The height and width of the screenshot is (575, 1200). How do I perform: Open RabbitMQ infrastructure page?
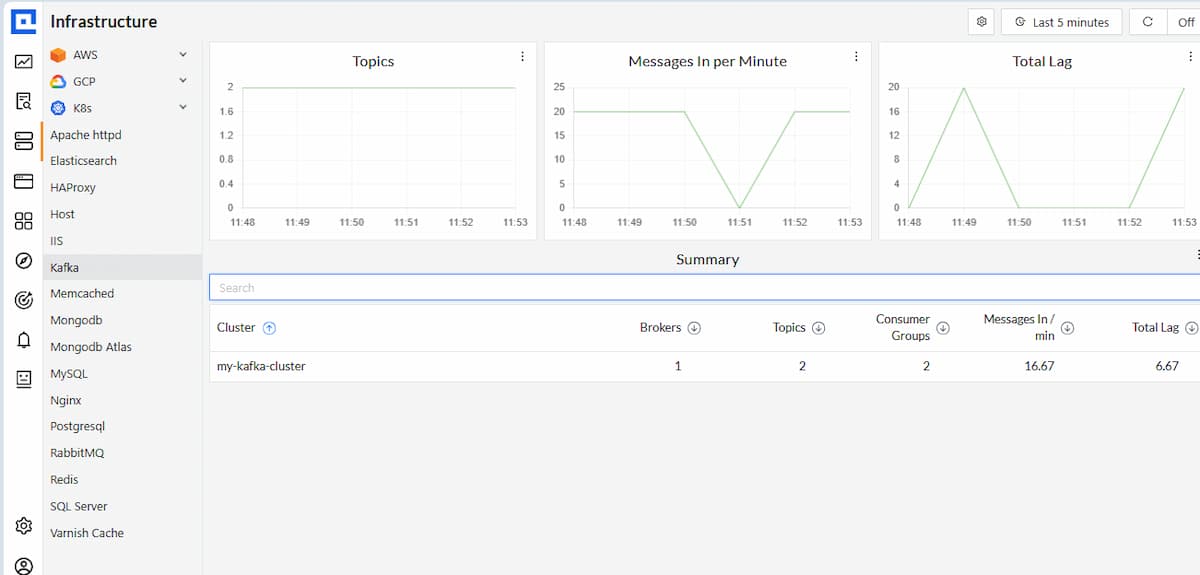pyautogui.click(x=77, y=453)
